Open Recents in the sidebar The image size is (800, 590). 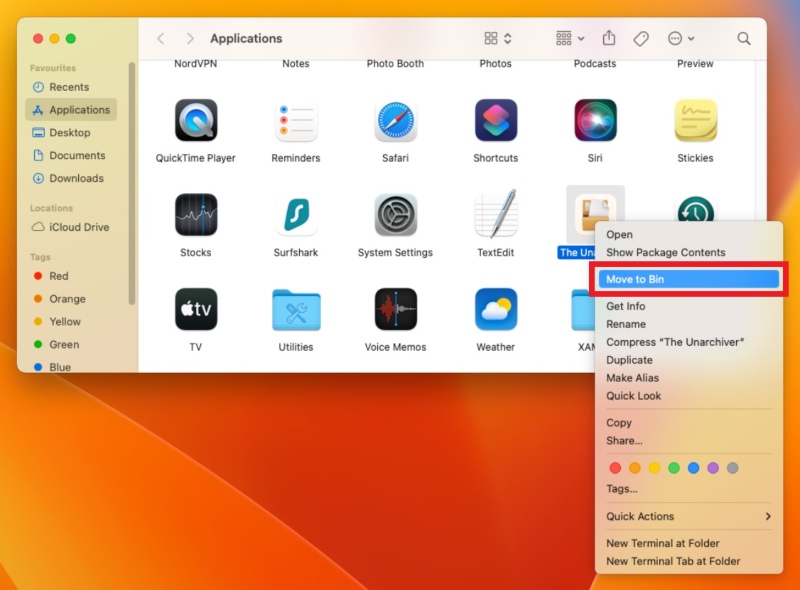tap(71, 87)
